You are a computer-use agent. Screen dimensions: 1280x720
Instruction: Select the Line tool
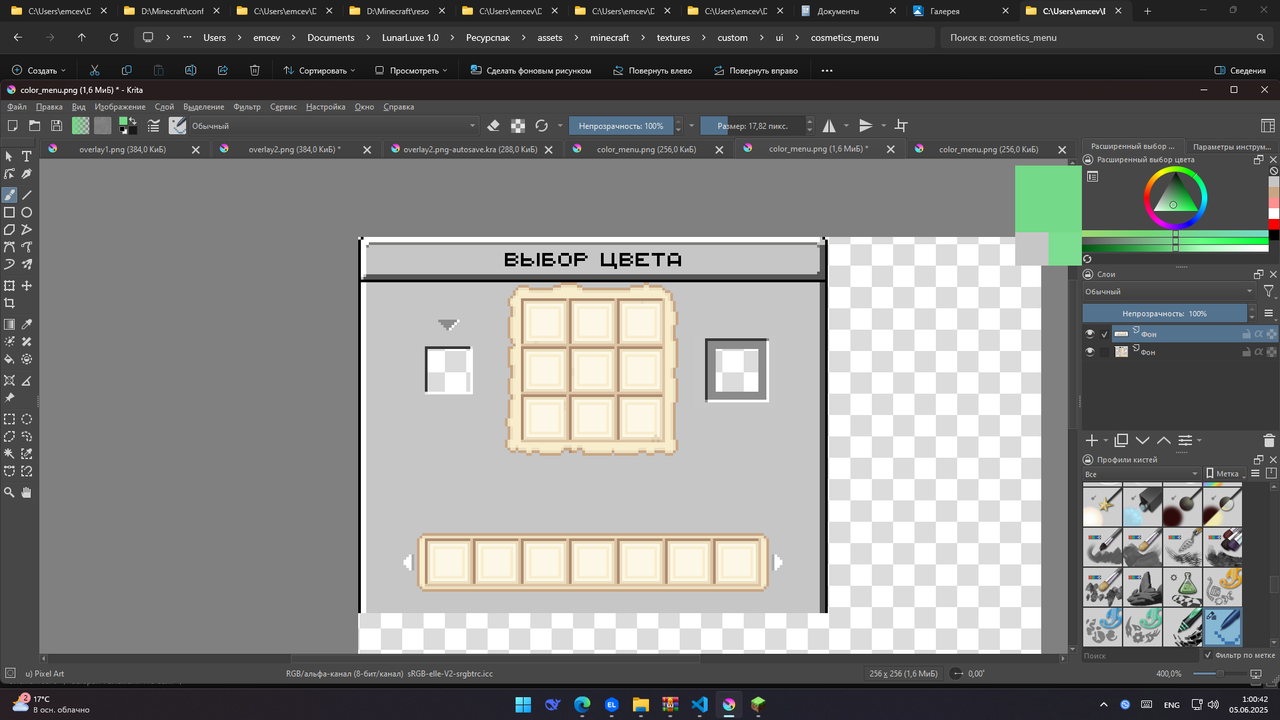point(27,195)
